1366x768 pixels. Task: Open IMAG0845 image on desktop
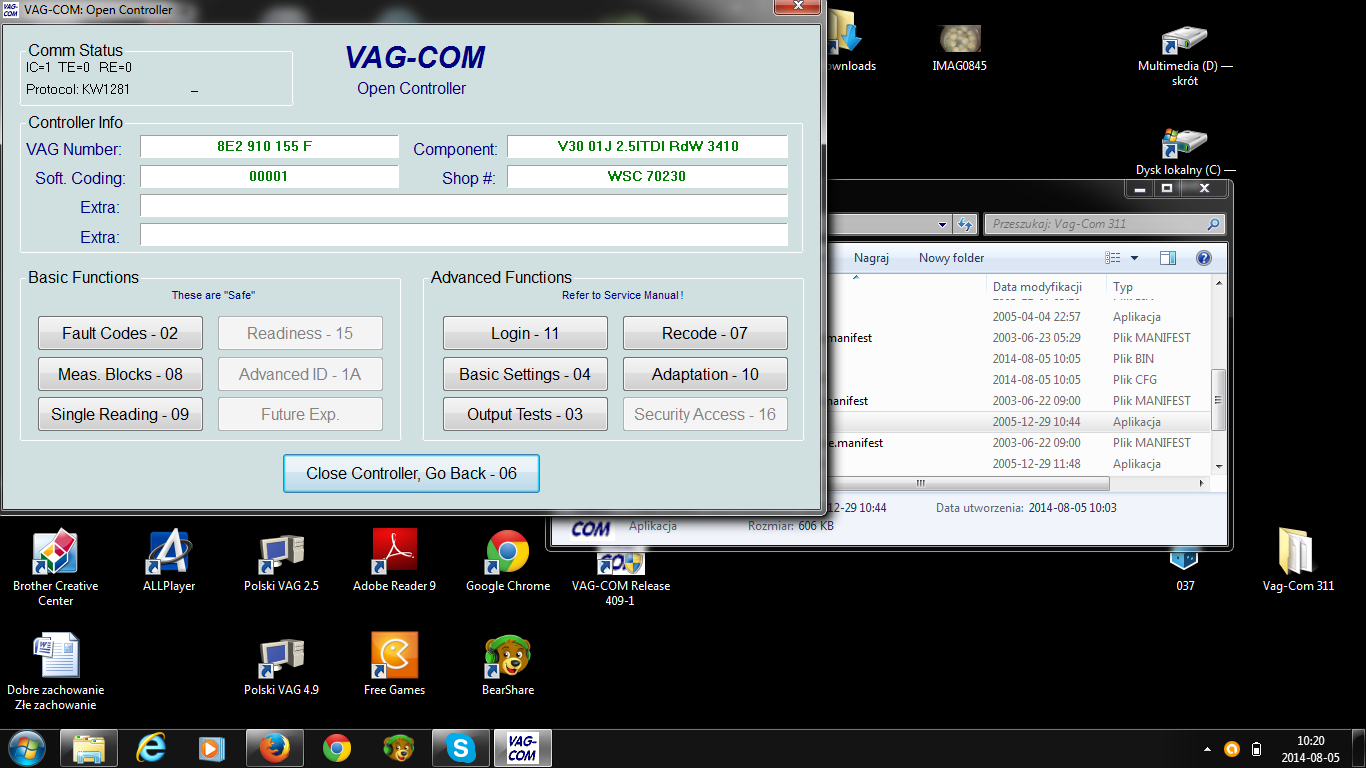tap(960, 47)
